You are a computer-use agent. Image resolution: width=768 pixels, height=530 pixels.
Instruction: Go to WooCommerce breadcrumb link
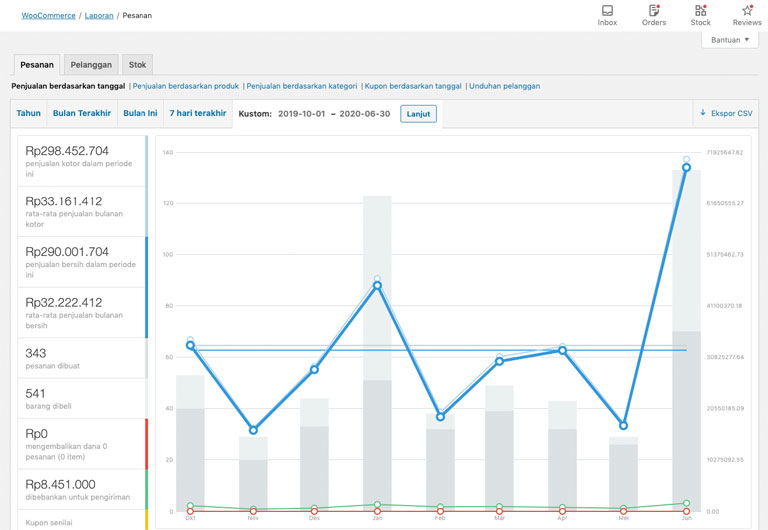pyautogui.click(x=48, y=16)
